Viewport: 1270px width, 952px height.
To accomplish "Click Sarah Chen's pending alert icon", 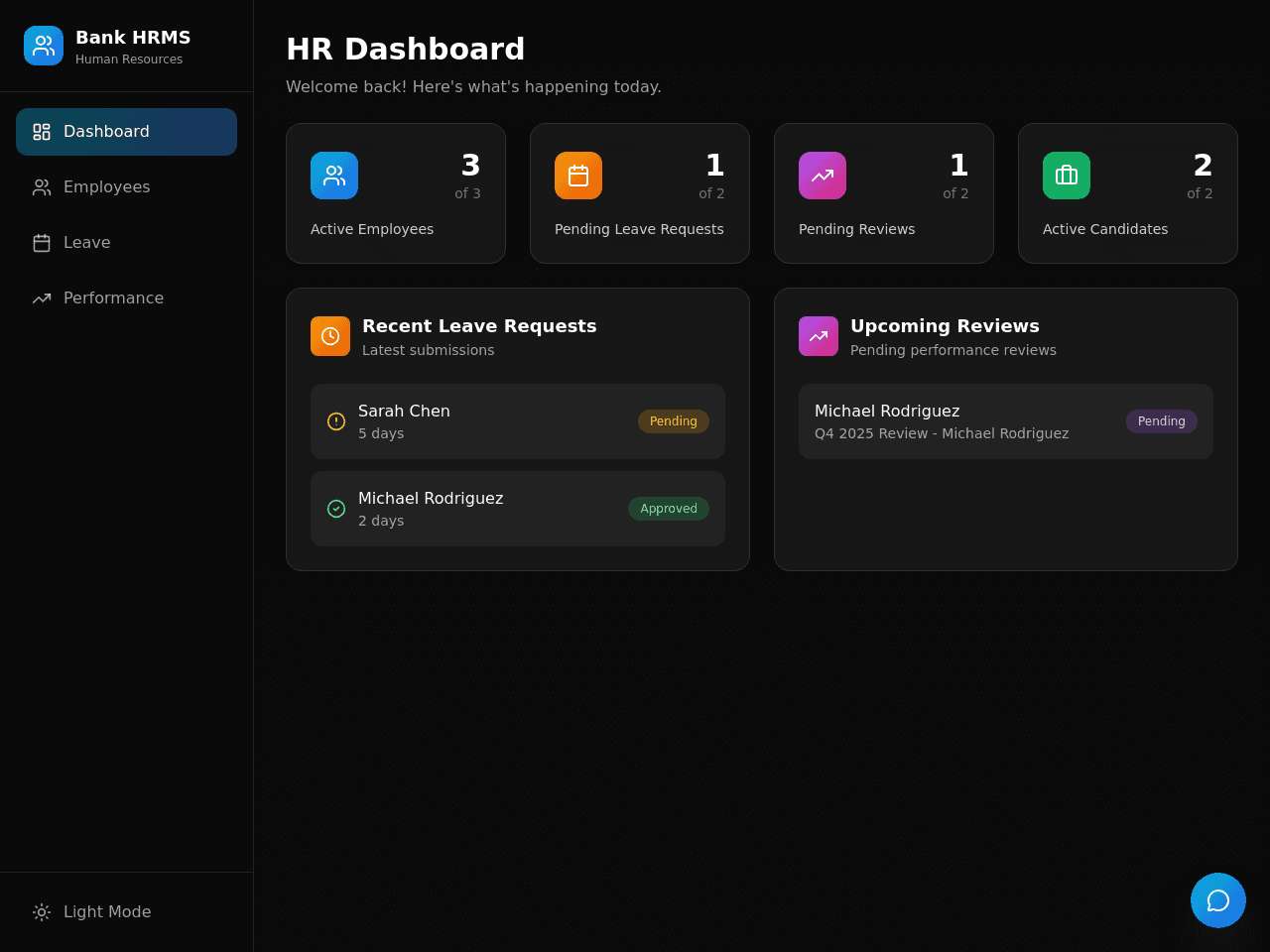I will pos(336,421).
